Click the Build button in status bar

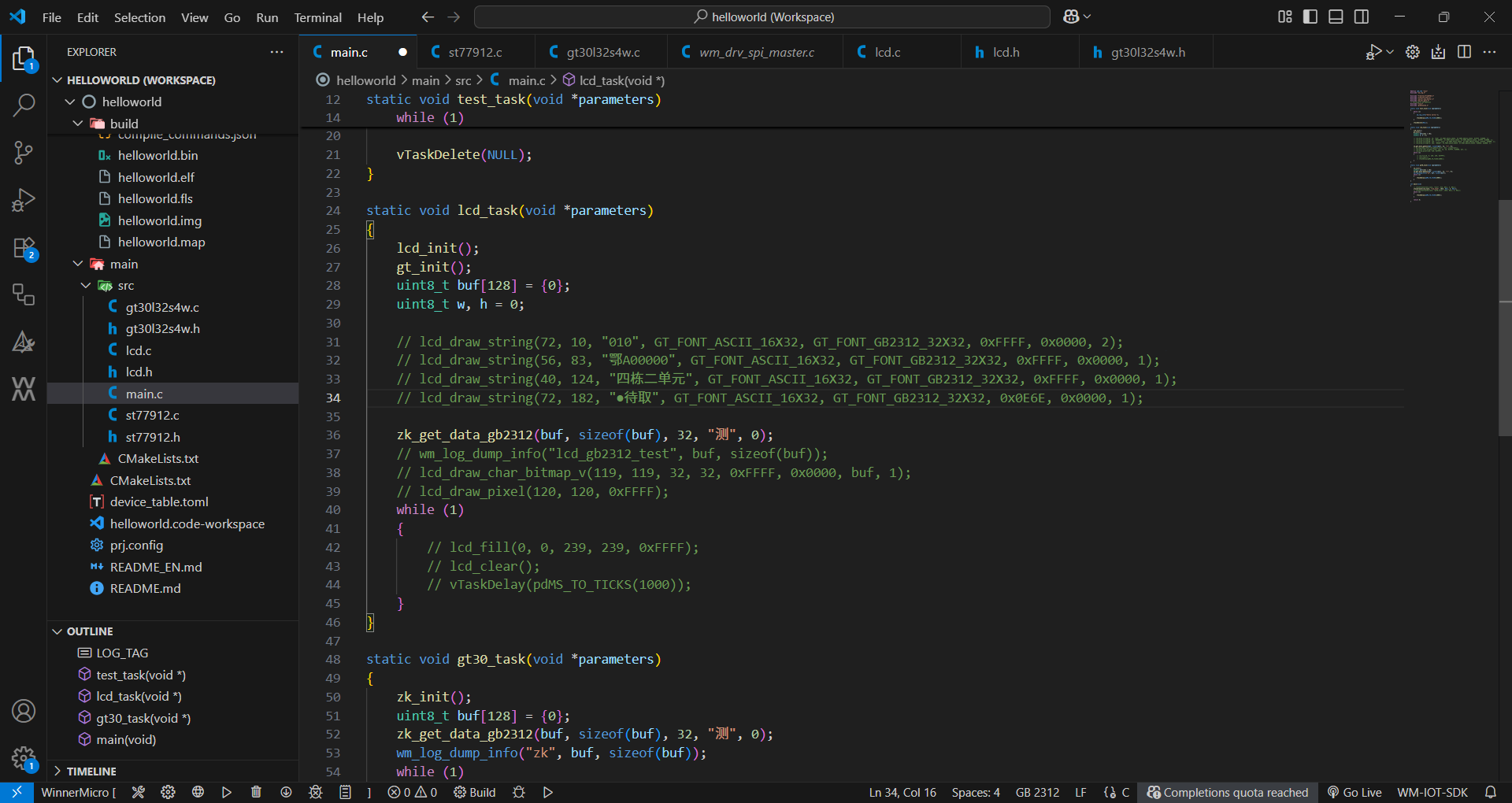tap(475, 792)
